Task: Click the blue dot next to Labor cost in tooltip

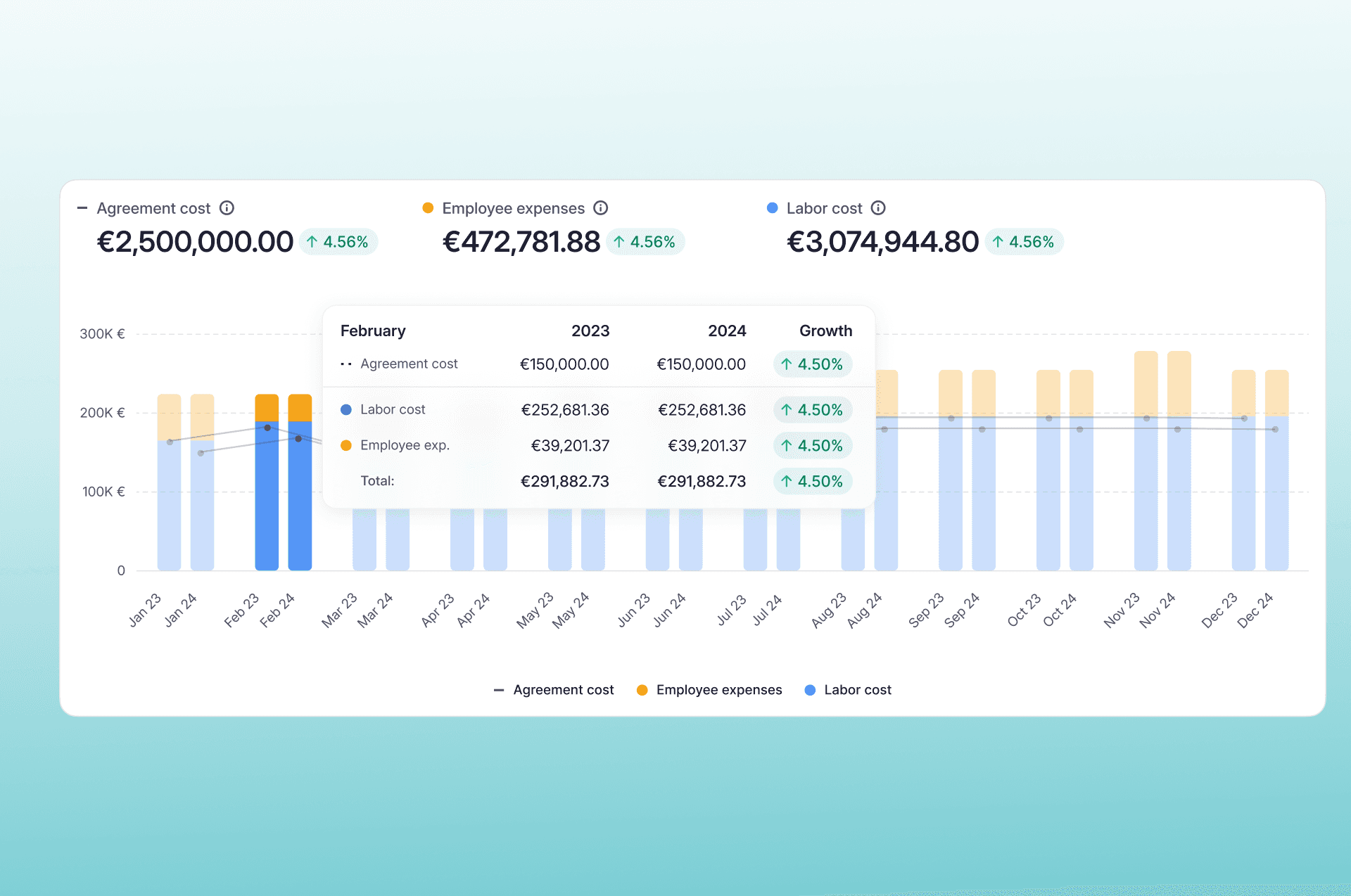Action: 345,409
